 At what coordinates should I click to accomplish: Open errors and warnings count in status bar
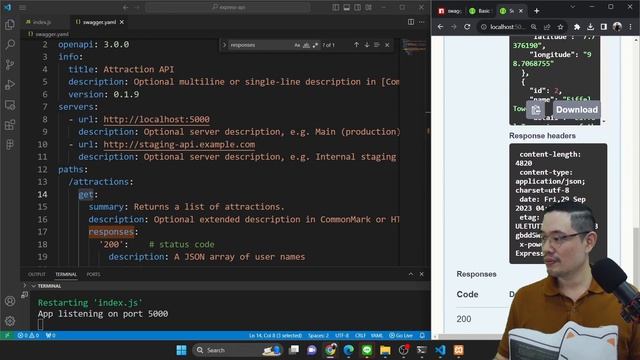(x=28, y=336)
